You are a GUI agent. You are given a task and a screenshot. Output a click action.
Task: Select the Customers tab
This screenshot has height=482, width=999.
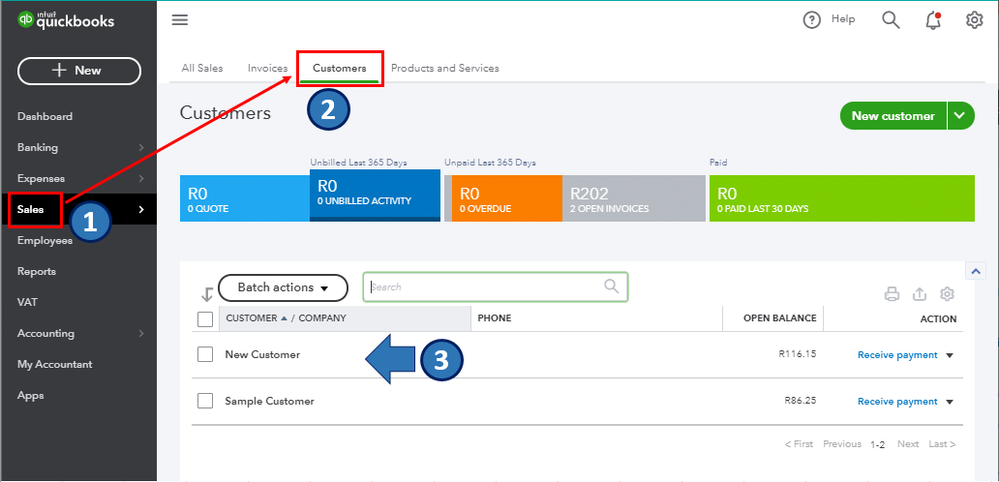tap(340, 67)
